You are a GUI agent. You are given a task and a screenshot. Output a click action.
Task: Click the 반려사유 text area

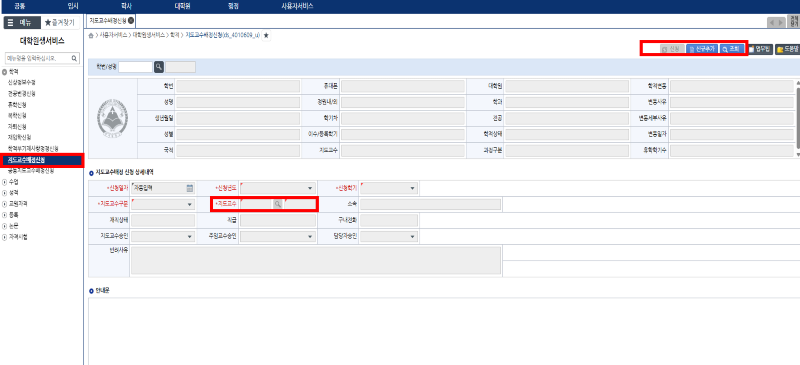tap(316, 261)
